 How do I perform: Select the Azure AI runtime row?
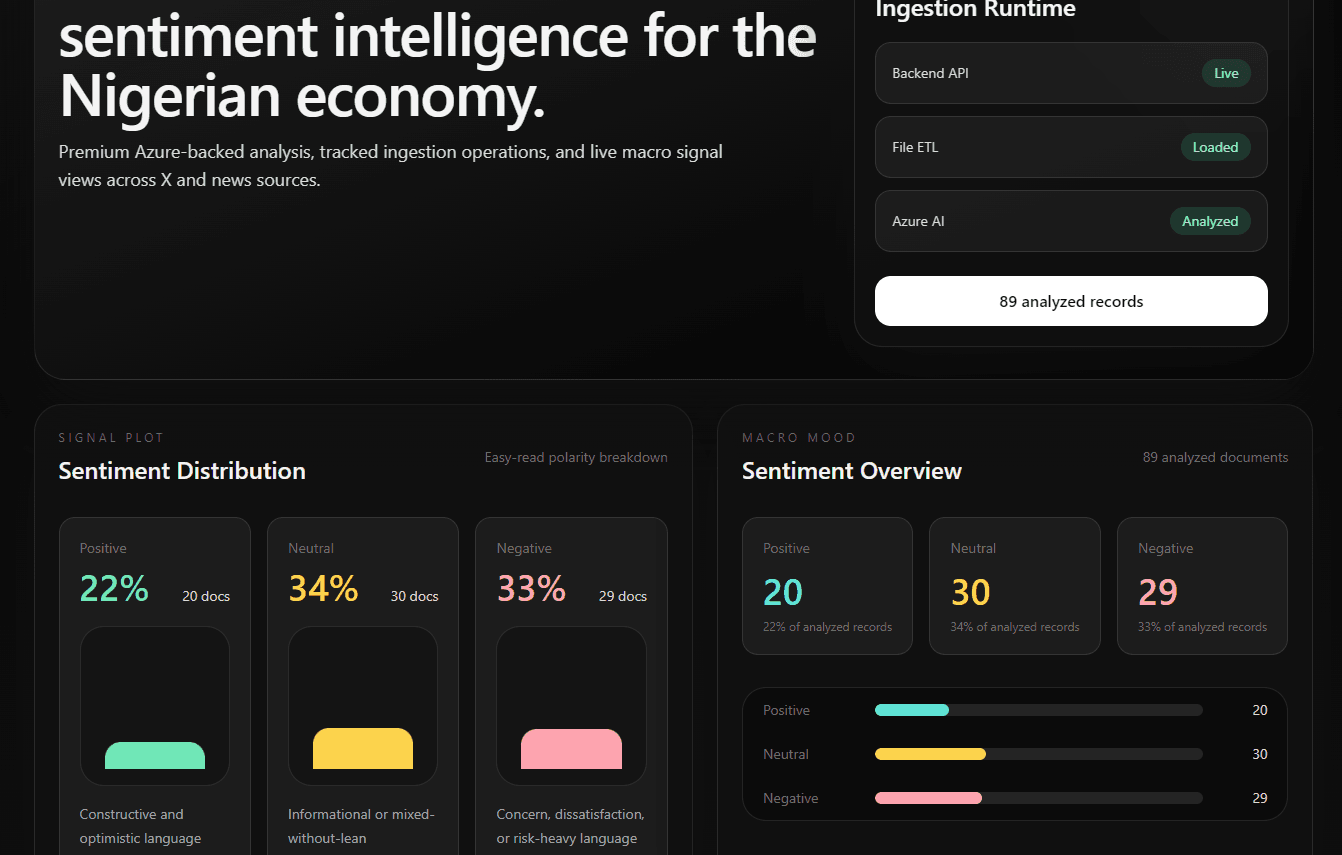pyautogui.click(x=1071, y=221)
